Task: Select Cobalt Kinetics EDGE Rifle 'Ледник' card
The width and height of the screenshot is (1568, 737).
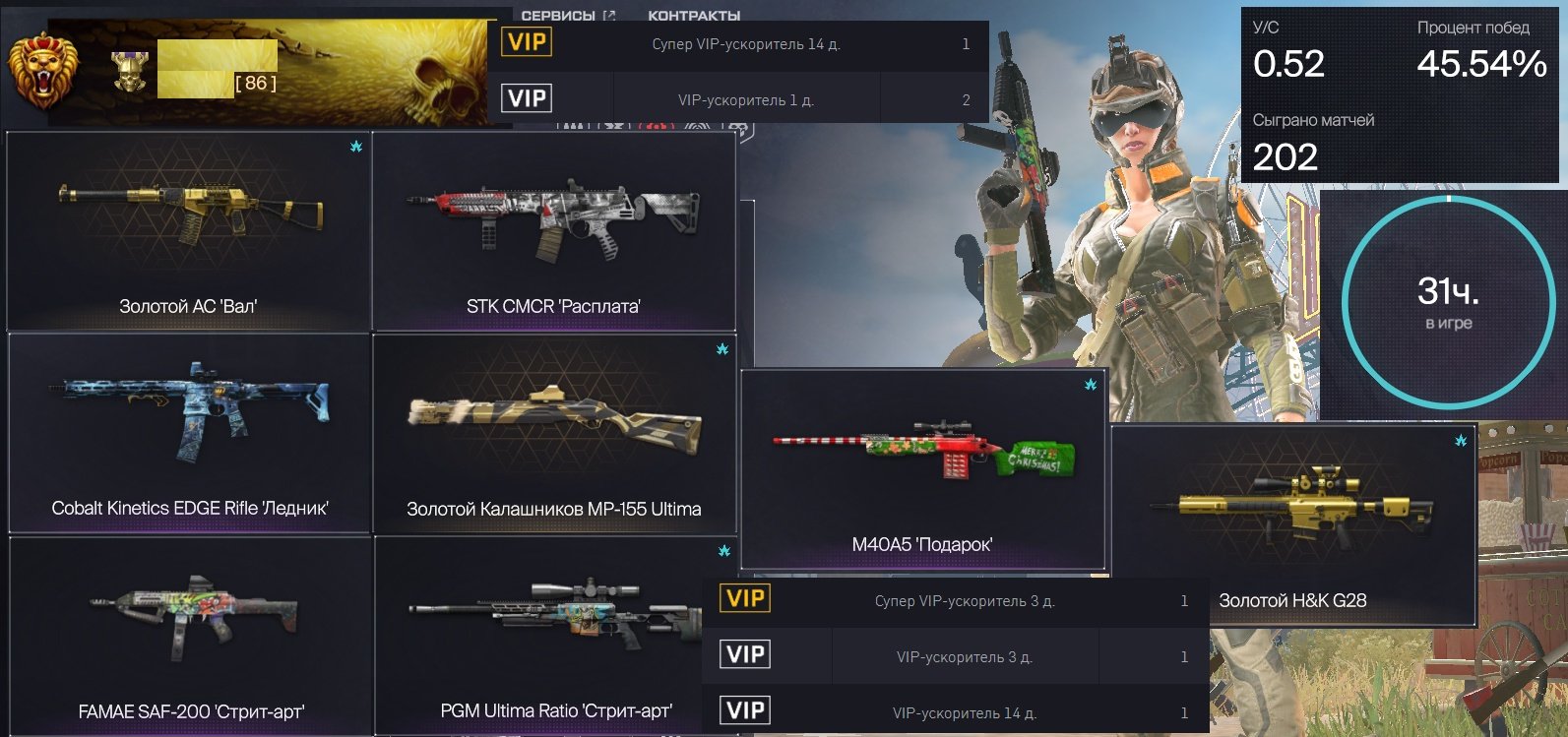Action: [189, 433]
